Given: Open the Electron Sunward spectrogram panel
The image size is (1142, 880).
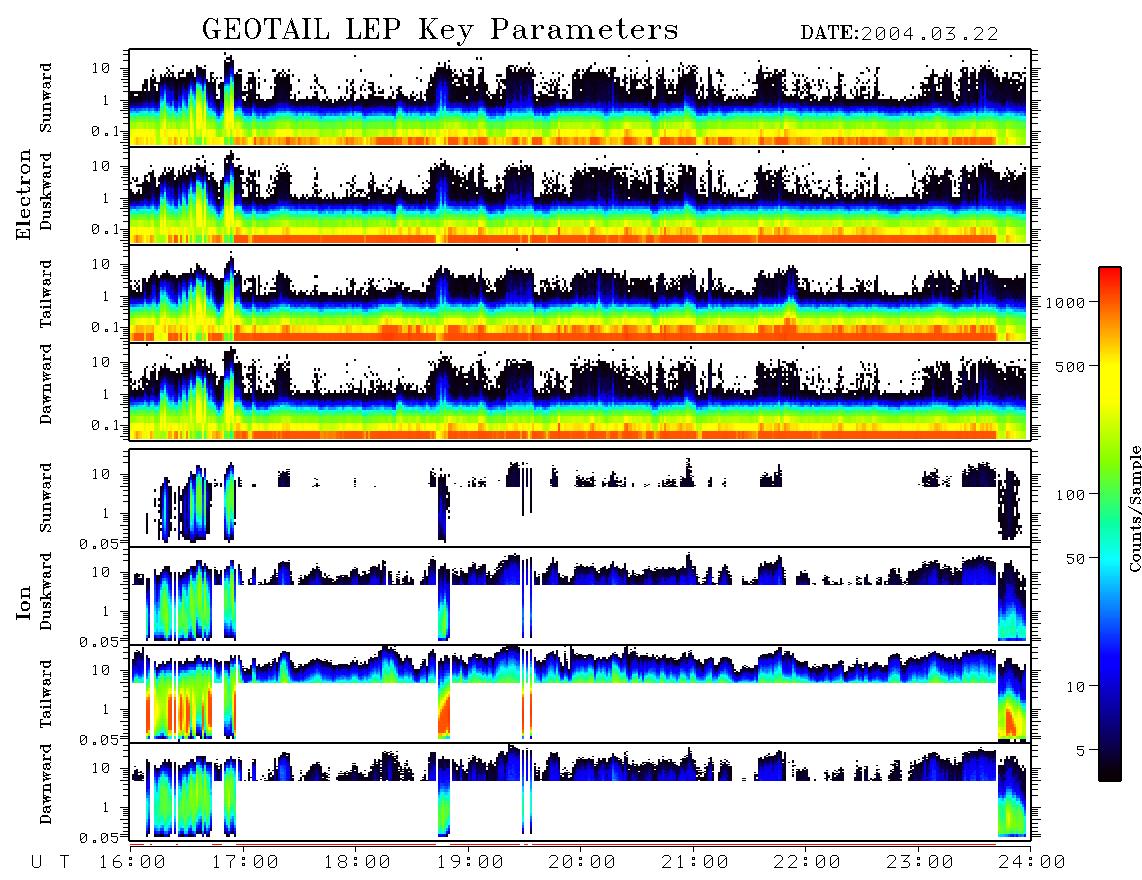Looking at the screenshot, I should click(580, 98).
